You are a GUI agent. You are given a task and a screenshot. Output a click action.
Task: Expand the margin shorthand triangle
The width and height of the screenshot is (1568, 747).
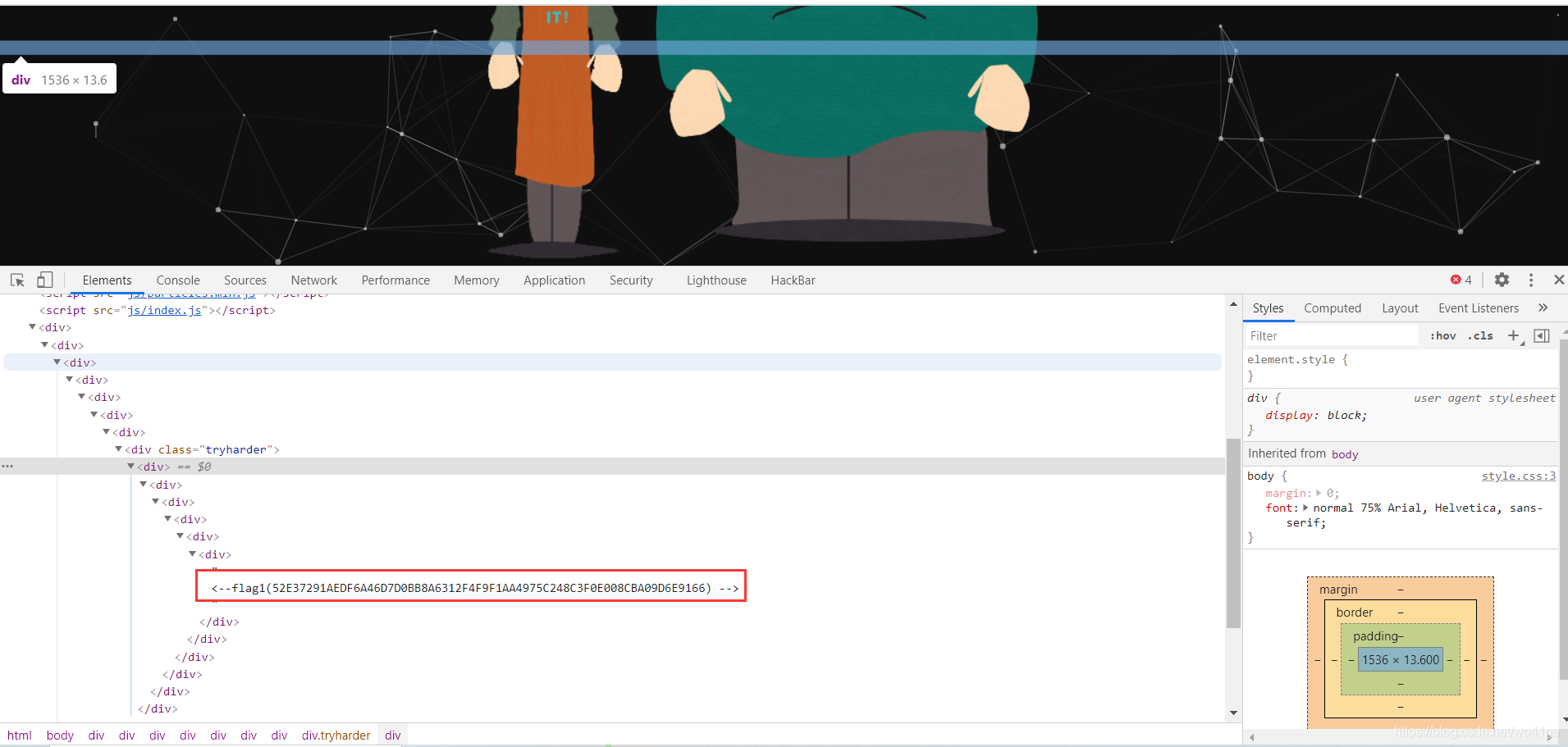tap(1319, 494)
